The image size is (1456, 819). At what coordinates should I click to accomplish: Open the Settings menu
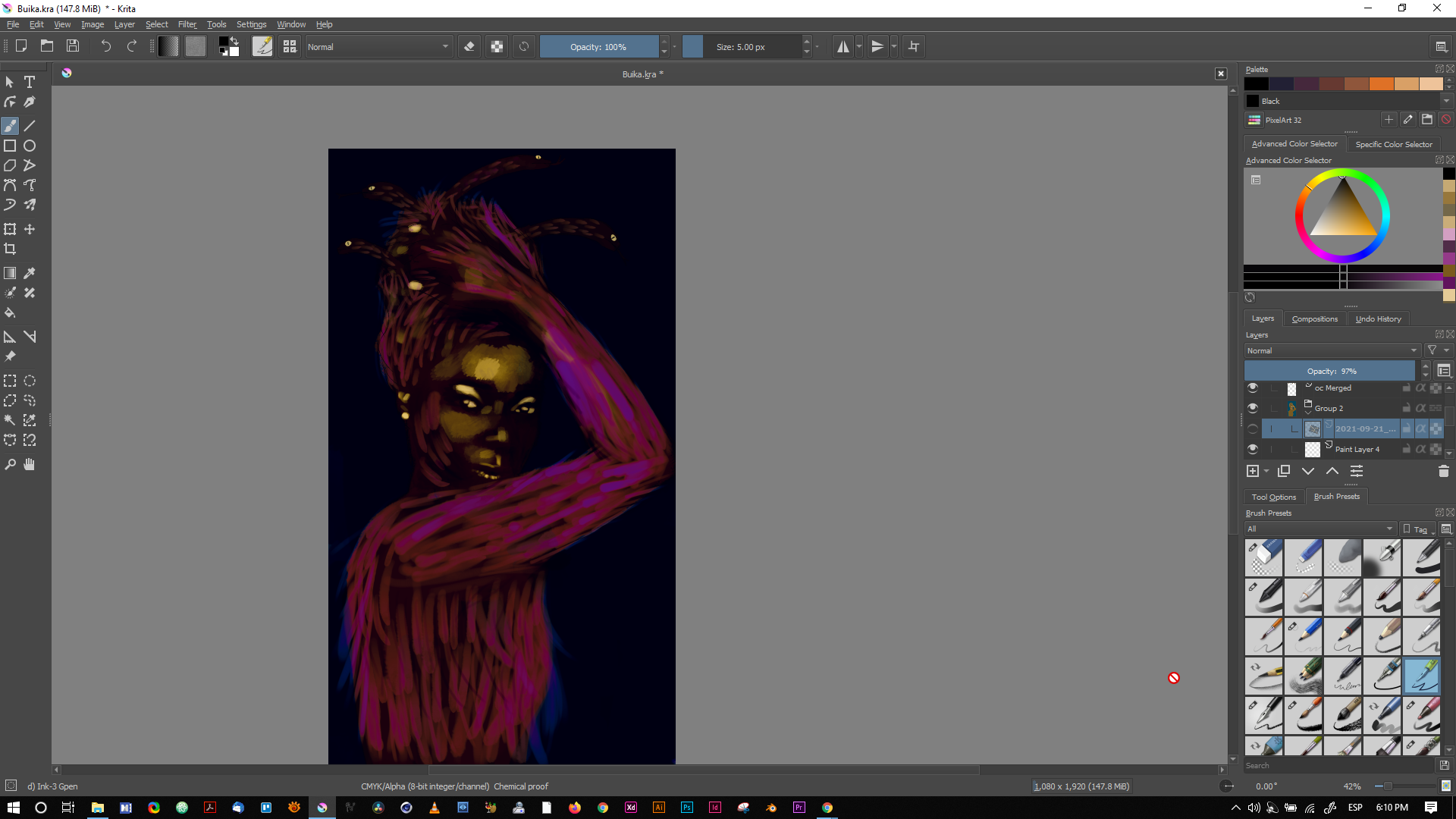(x=251, y=24)
